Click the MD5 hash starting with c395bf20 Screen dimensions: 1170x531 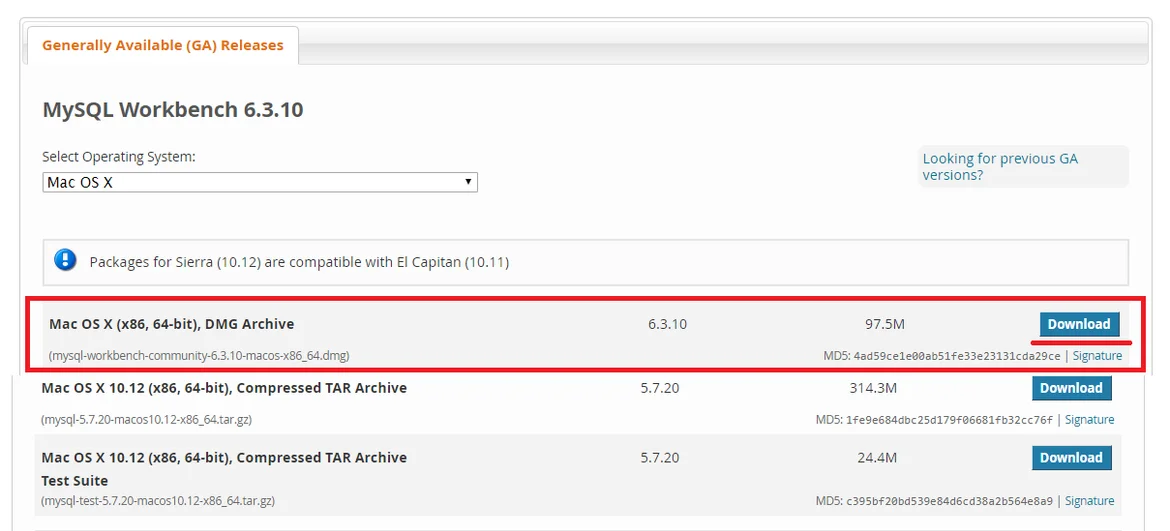coord(948,501)
